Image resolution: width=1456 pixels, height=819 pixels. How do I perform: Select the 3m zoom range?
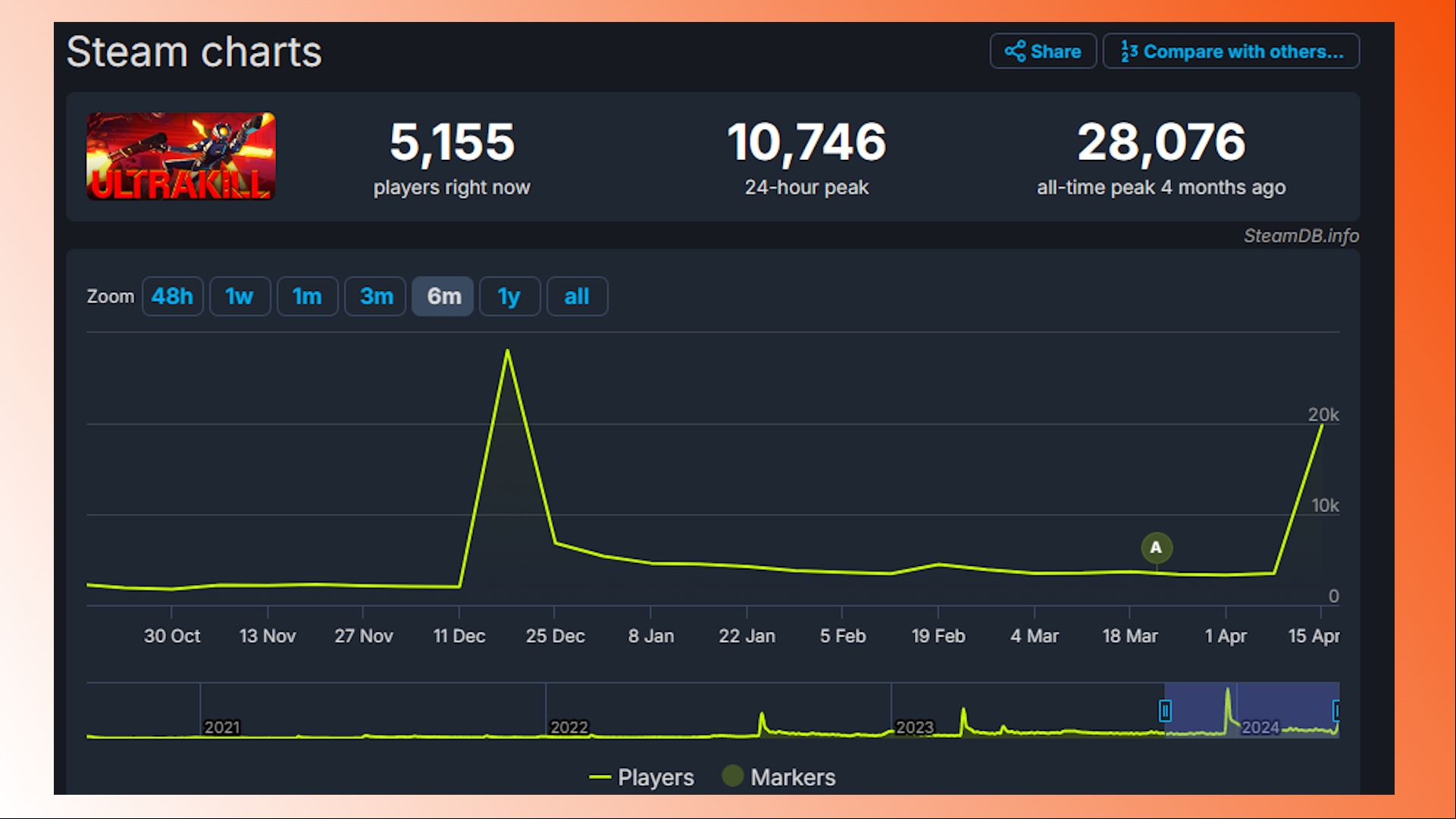click(376, 296)
